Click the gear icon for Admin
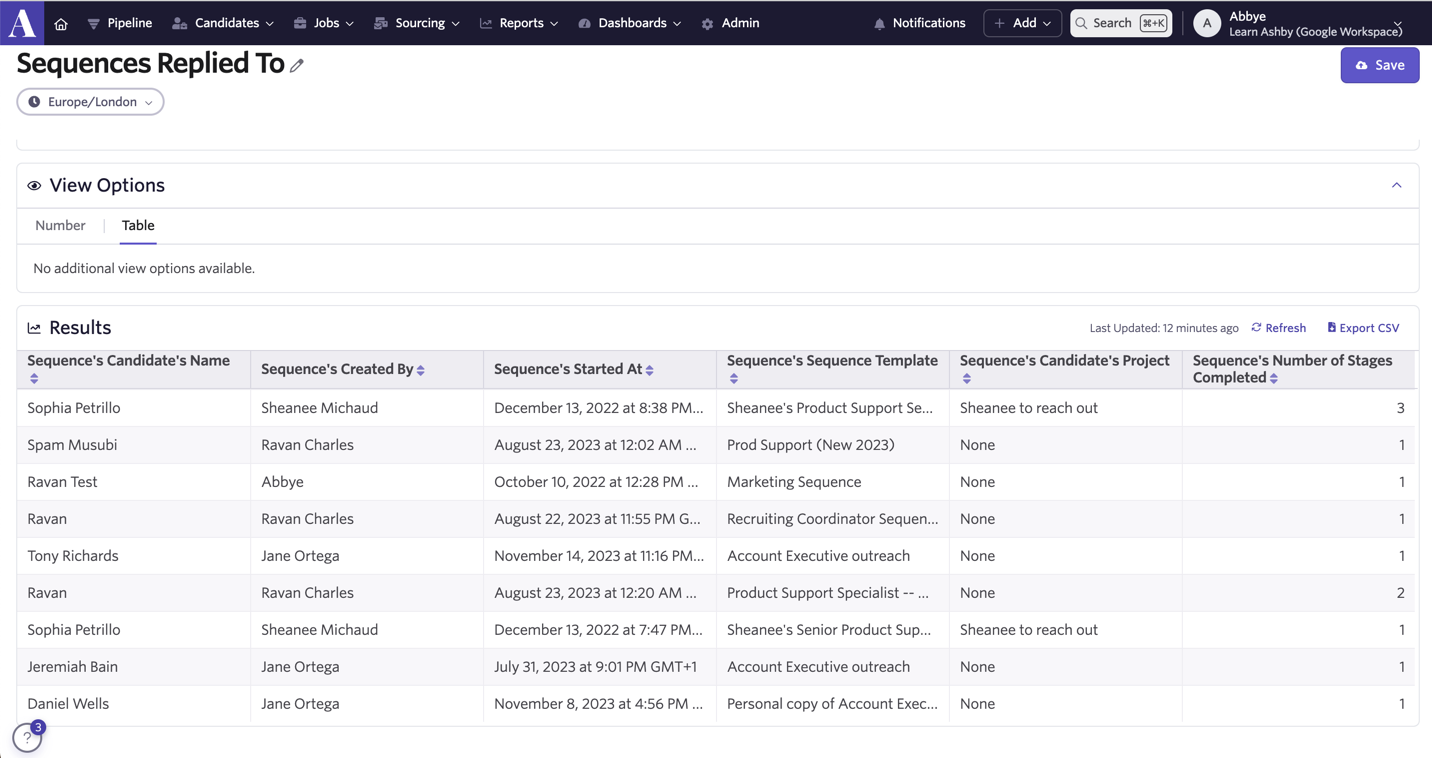Image resolution: width=1432 pixels, height=758 pixels. (x=707, y=24)
